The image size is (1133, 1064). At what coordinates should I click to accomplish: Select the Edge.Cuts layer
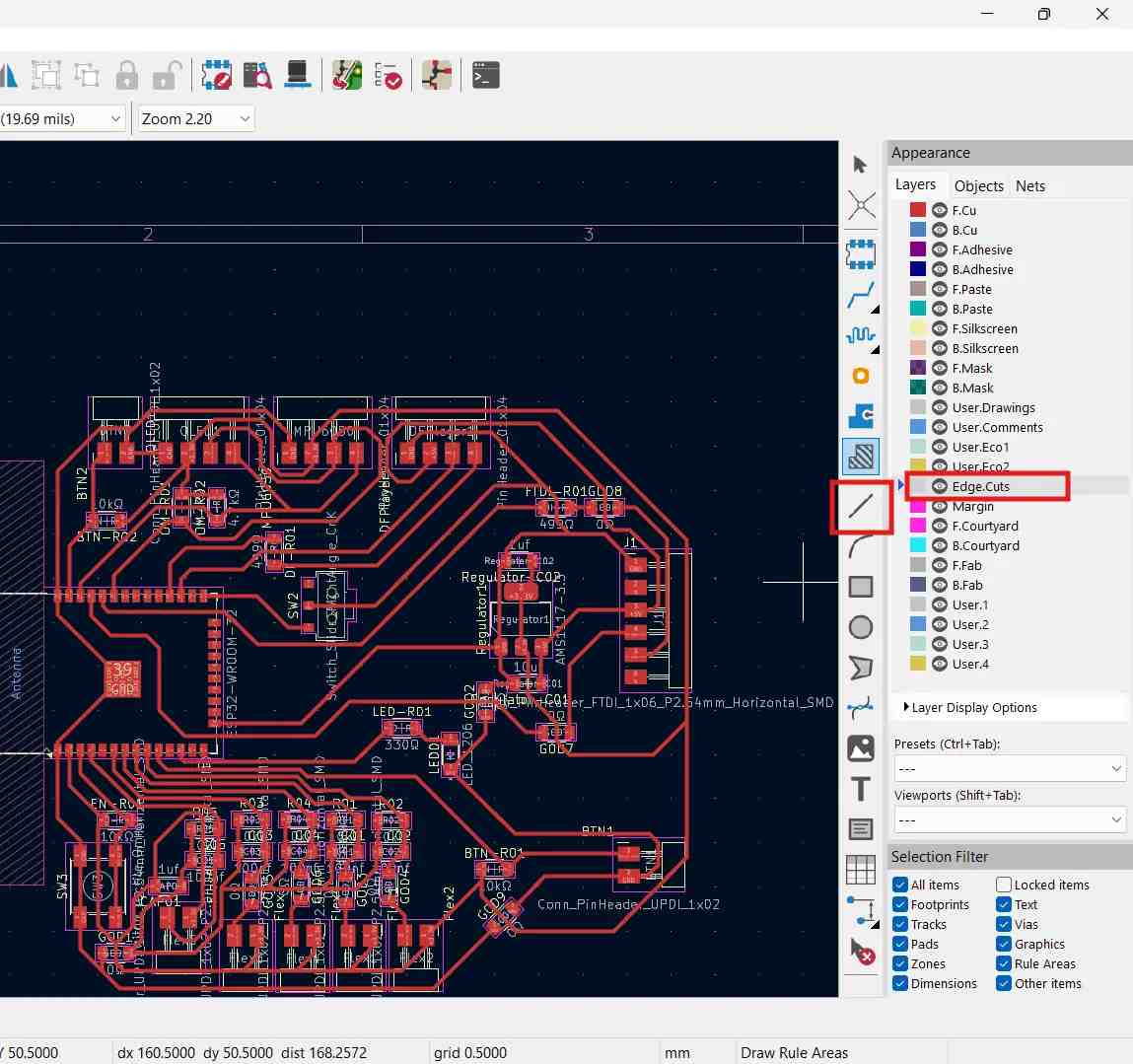980,486
